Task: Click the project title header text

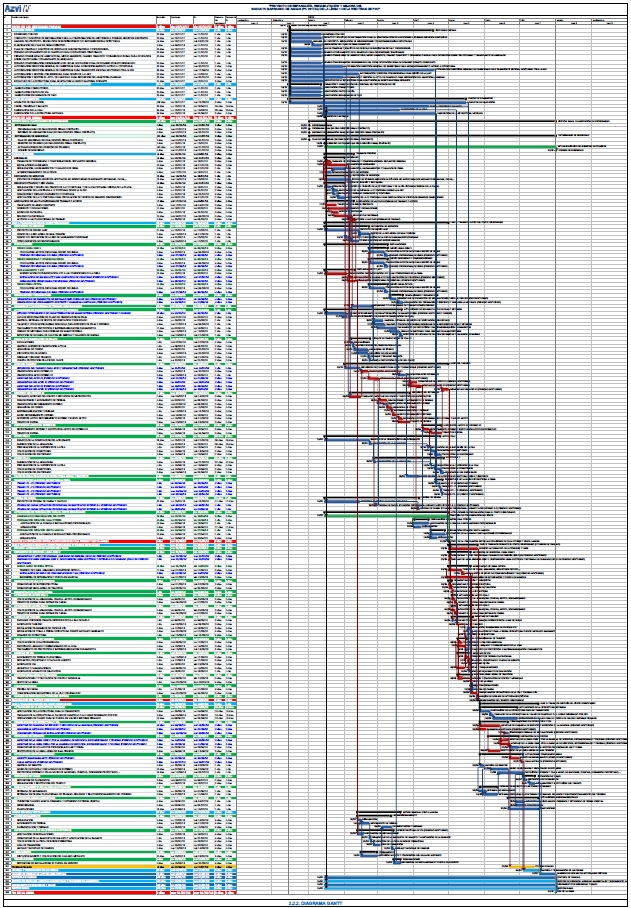Action: (315, 8)
